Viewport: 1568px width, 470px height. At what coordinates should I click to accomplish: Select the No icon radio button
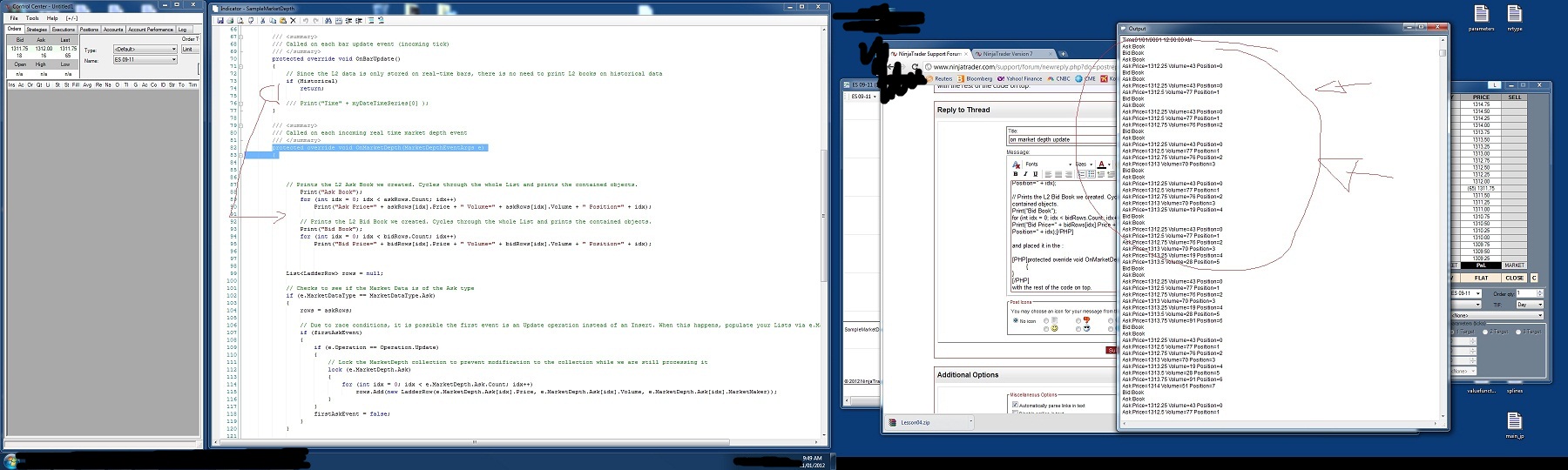[1016, 320]
